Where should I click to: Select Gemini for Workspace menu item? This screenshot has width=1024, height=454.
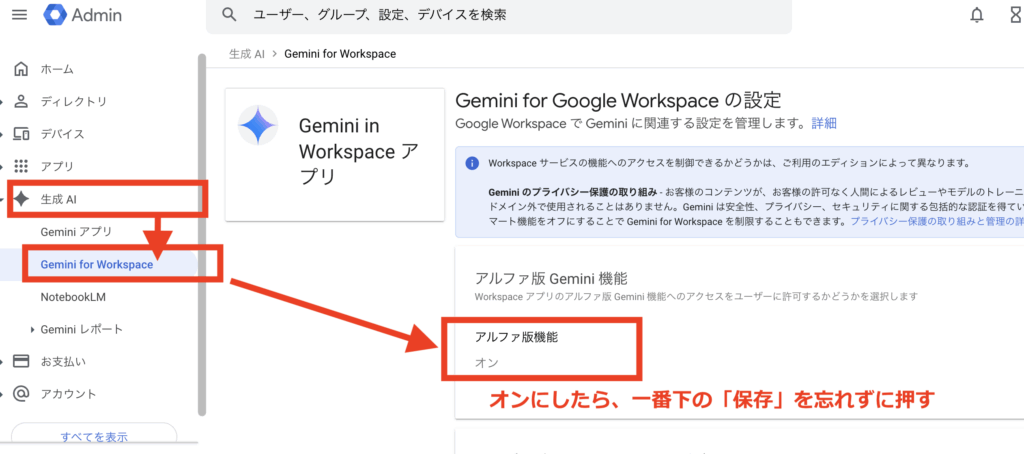click(x=97, y=264)
